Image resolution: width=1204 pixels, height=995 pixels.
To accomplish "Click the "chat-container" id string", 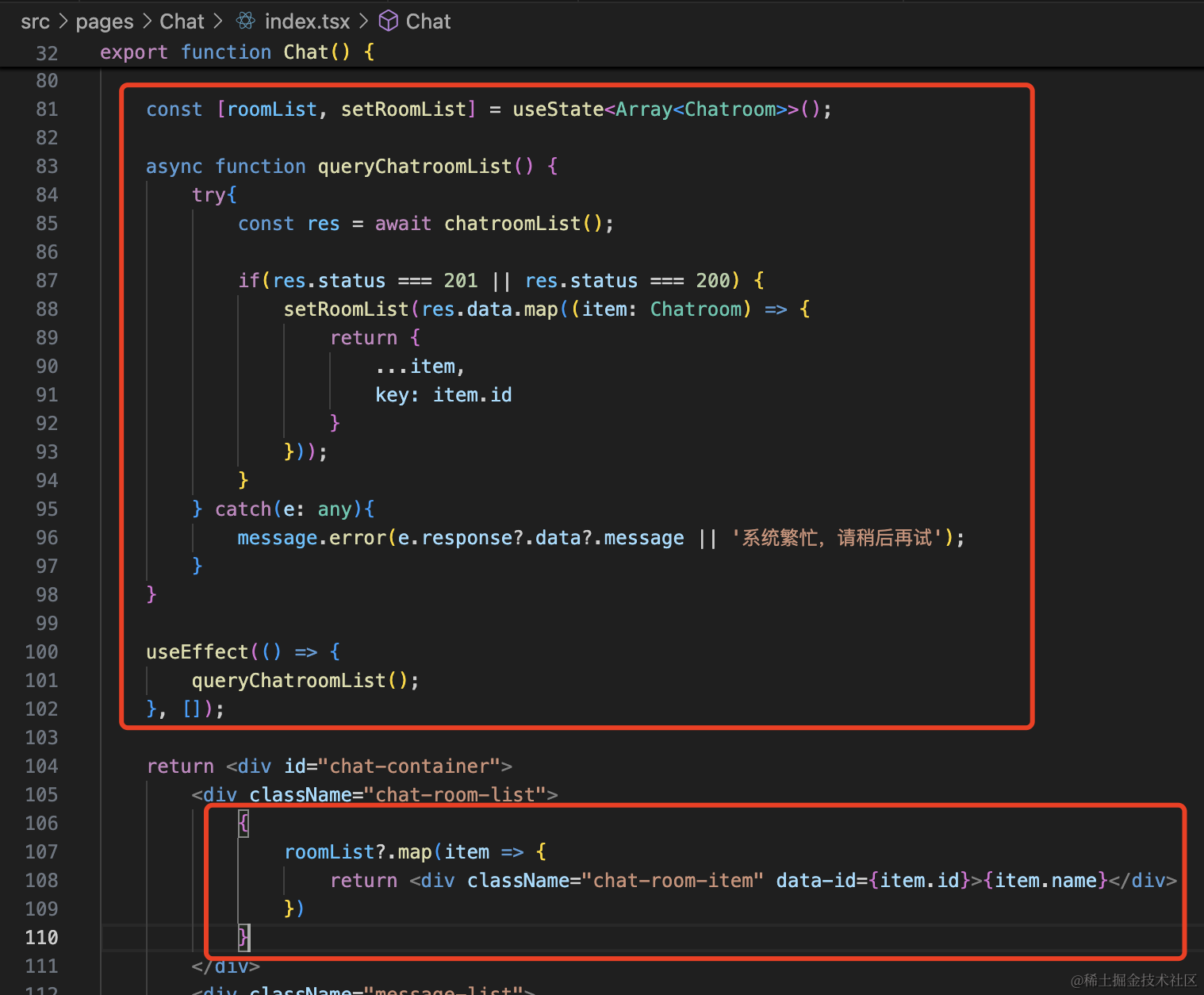I will tap(408, 766).
